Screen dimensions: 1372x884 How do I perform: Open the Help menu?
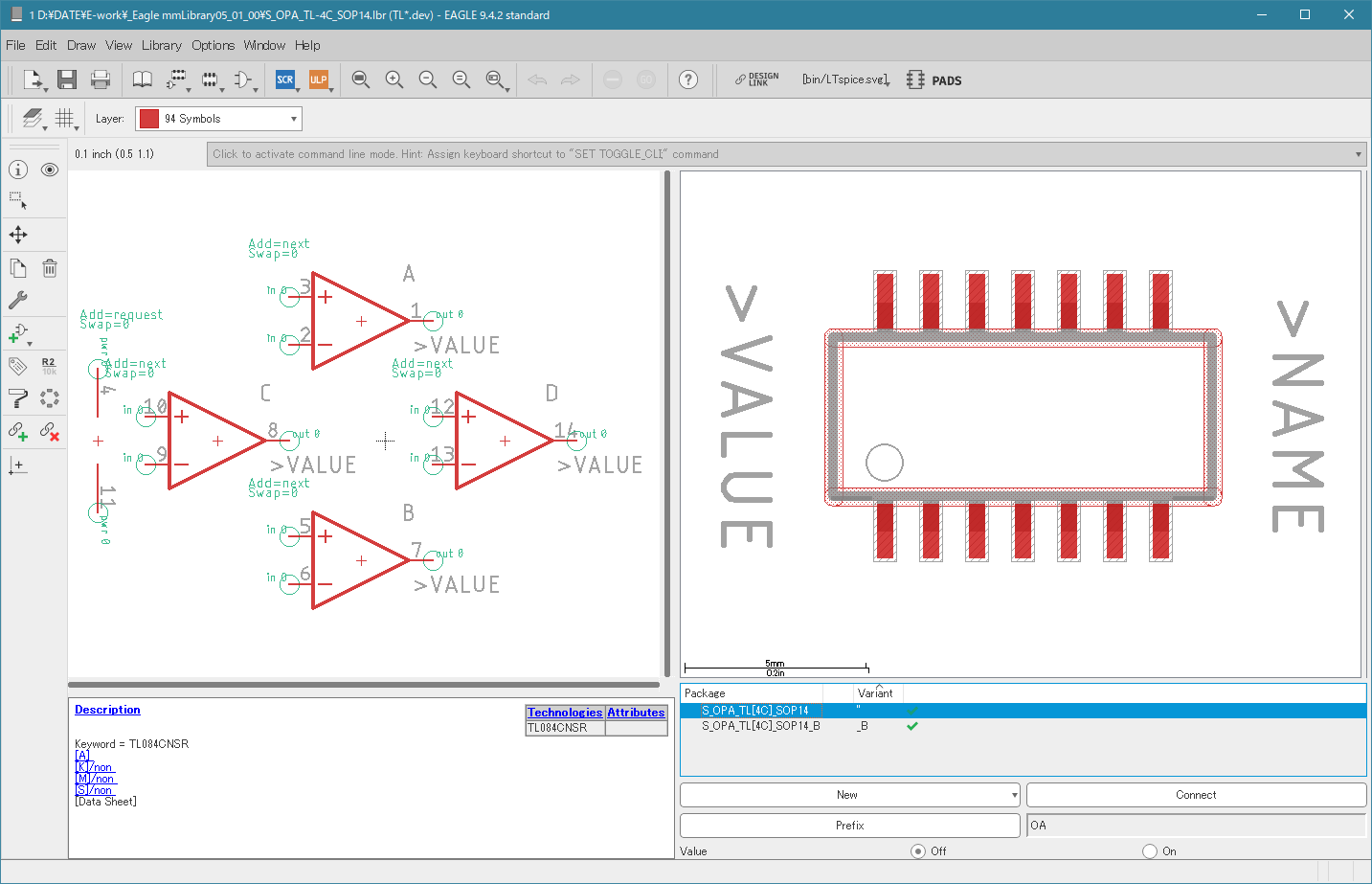pyautogui.click(x=307, y=45)
